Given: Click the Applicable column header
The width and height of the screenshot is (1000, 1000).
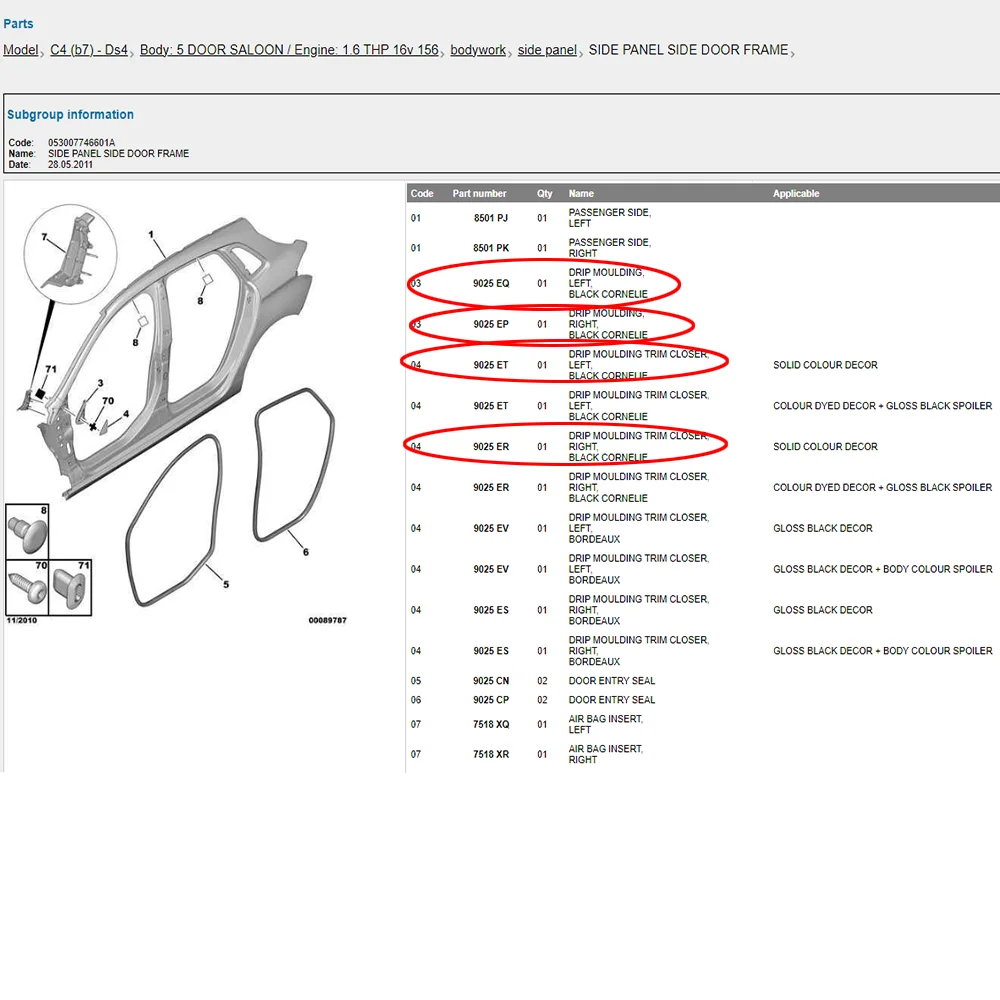Looking at the screenshot, I should (x=796, y=193).
